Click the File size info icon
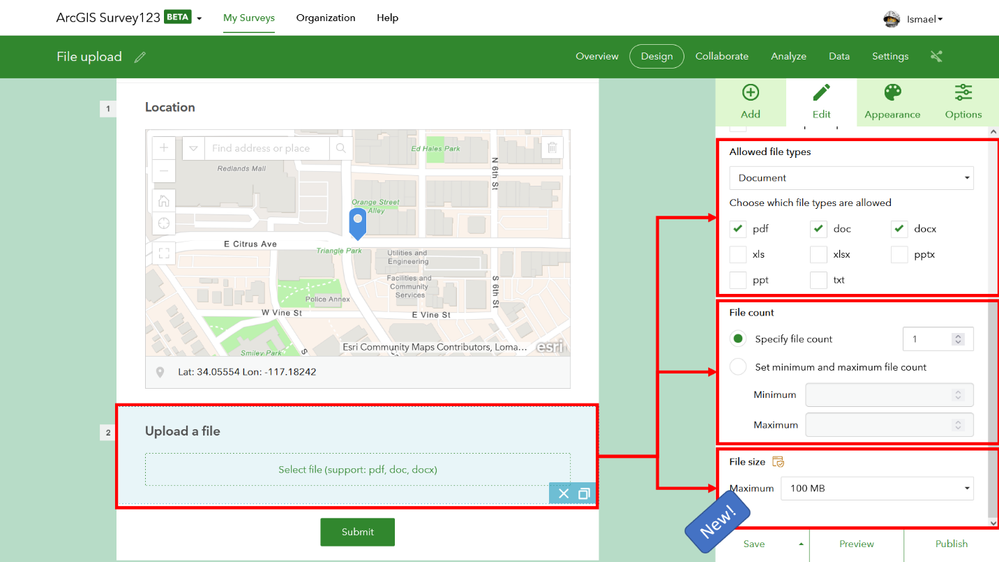 point(778,461)
